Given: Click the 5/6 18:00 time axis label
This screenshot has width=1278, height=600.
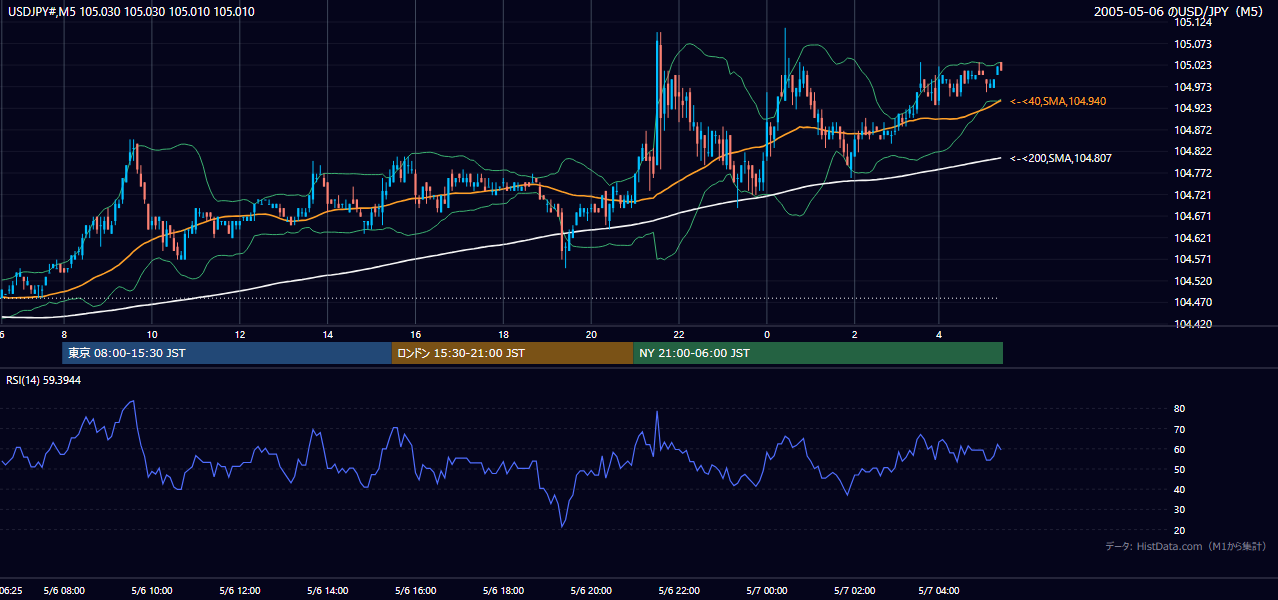Looking at the screenshot, I should 503,591.
